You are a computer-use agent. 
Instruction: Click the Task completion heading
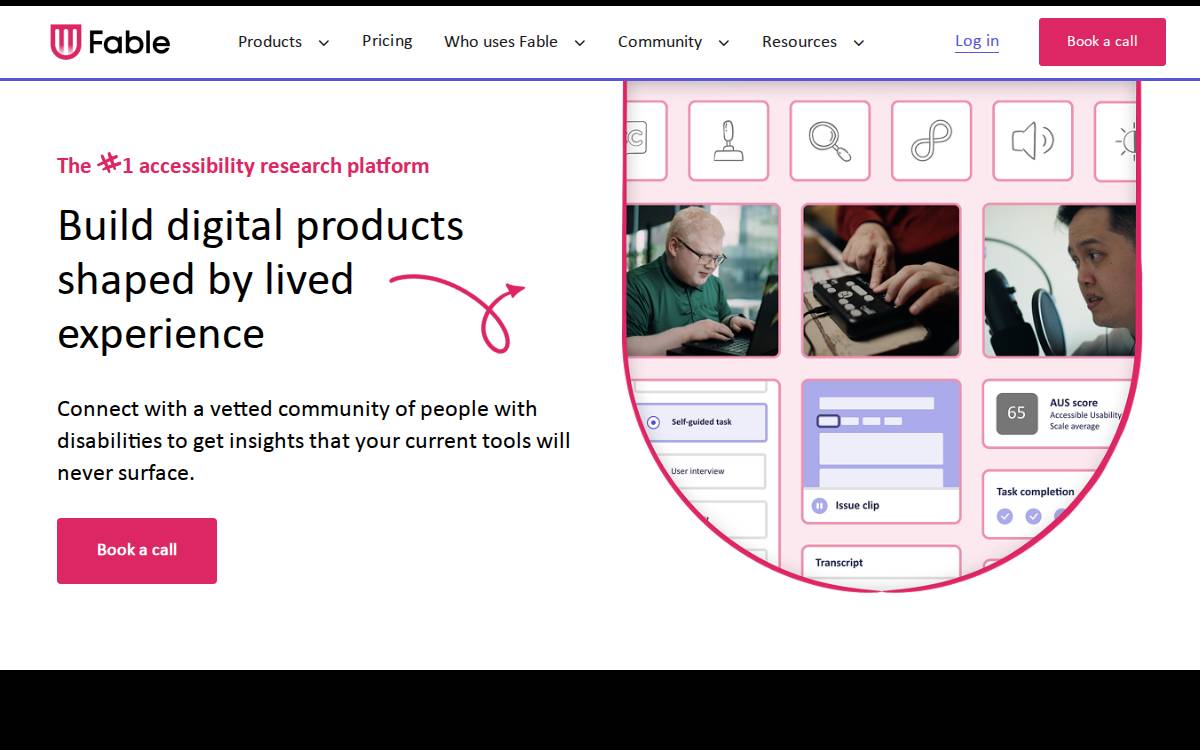coord(1035,491)
